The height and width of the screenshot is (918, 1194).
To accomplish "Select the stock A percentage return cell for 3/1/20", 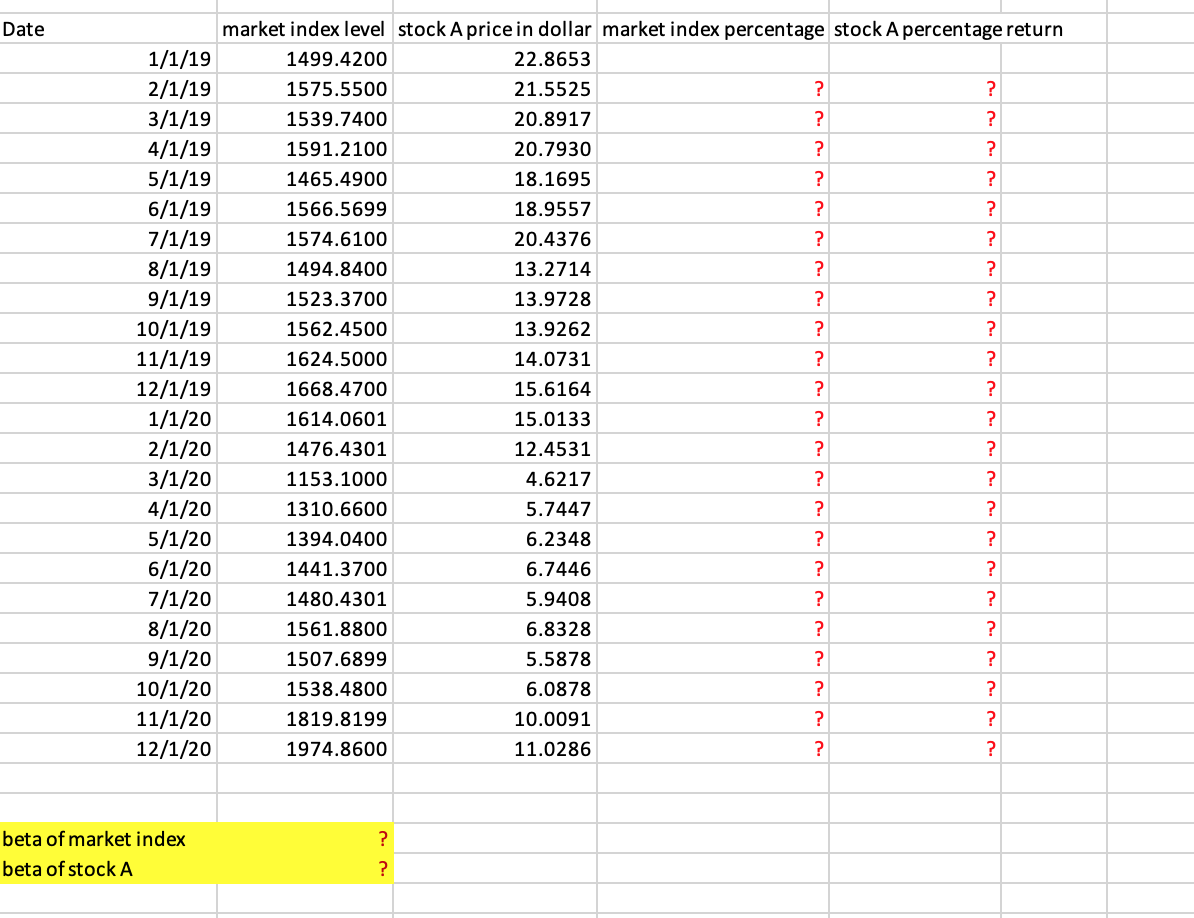I will (x=915, y=479).
